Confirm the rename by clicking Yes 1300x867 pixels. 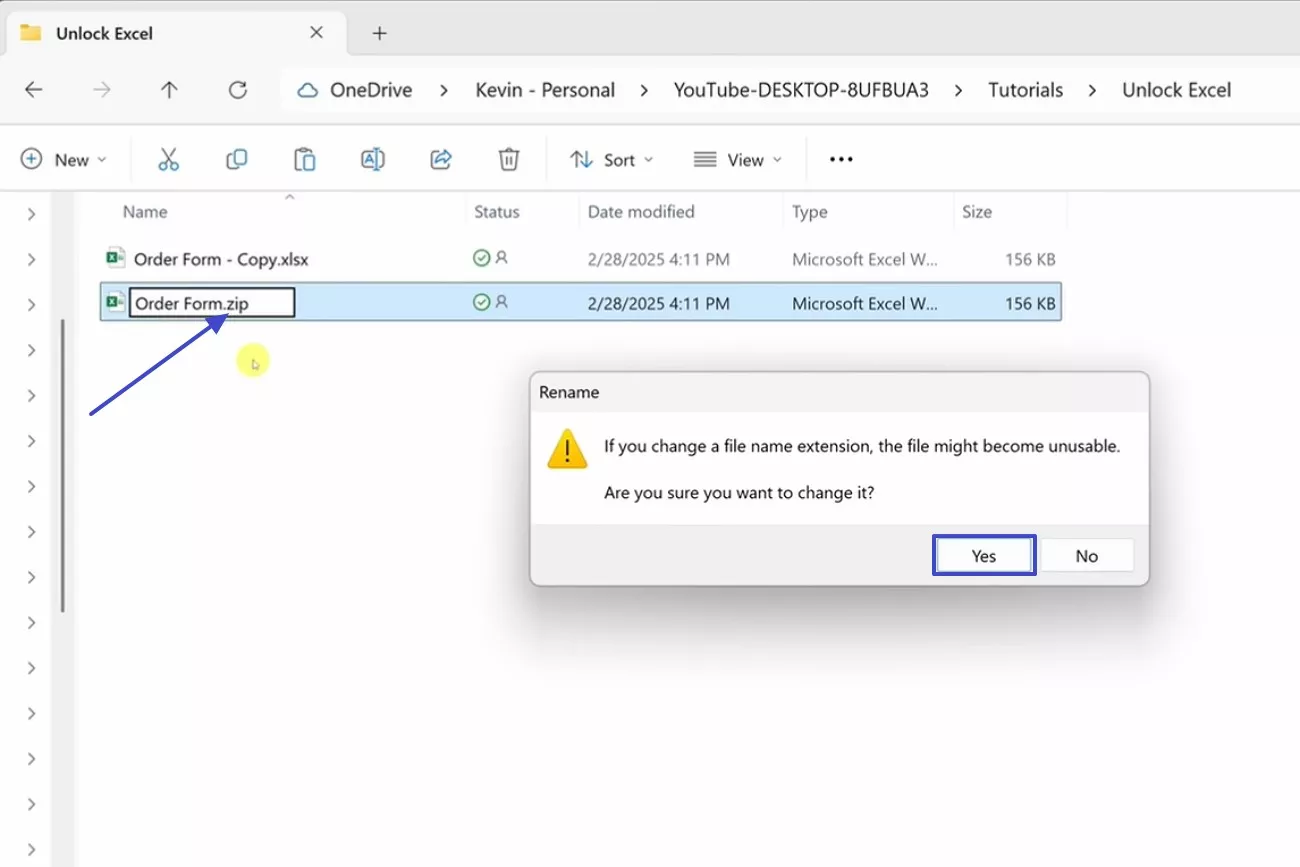coord(983,555)
